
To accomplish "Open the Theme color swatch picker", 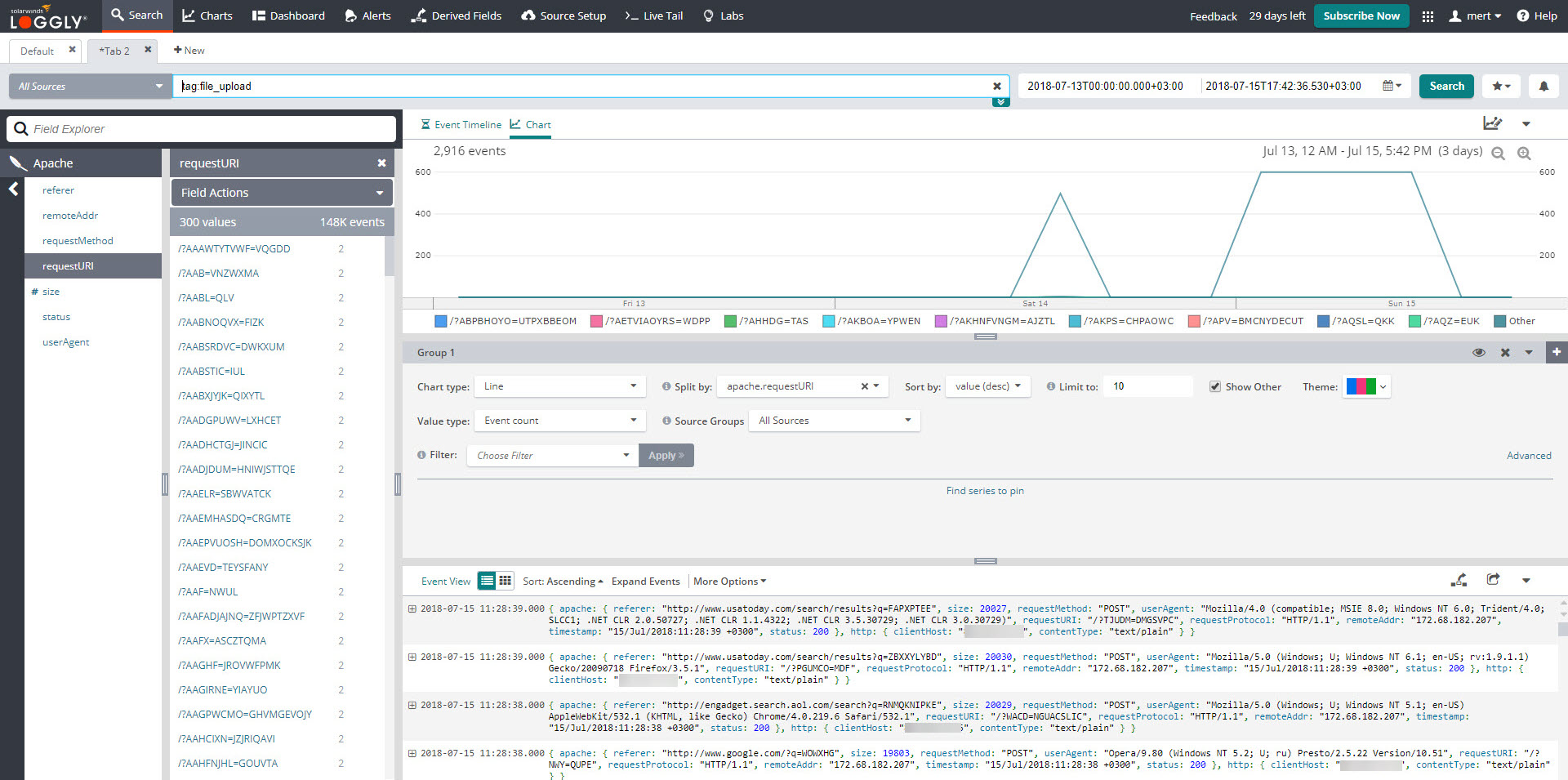I will 1367,386.
